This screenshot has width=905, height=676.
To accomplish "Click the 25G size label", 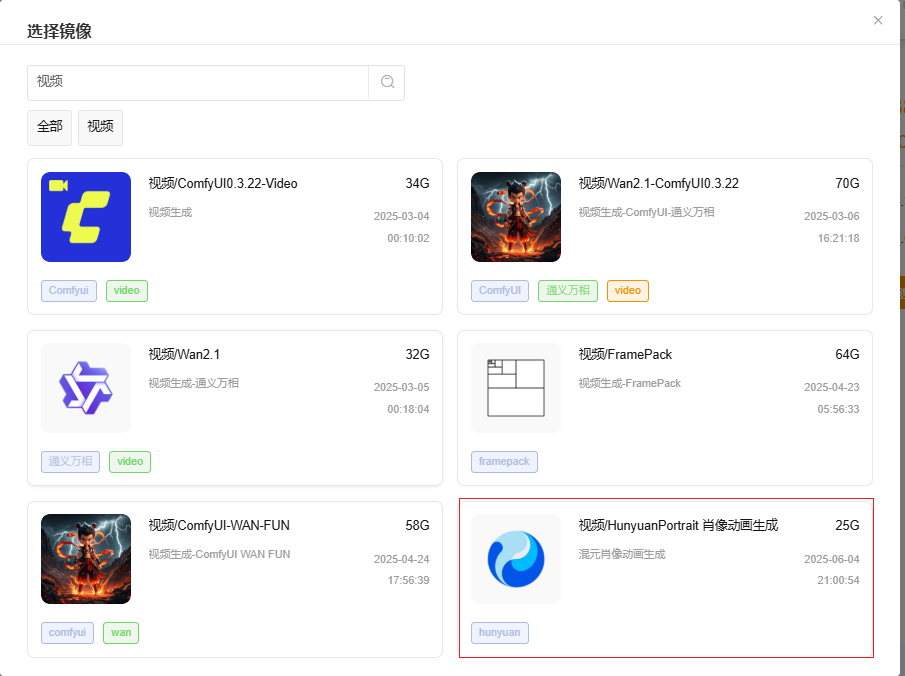I will 847,525.
